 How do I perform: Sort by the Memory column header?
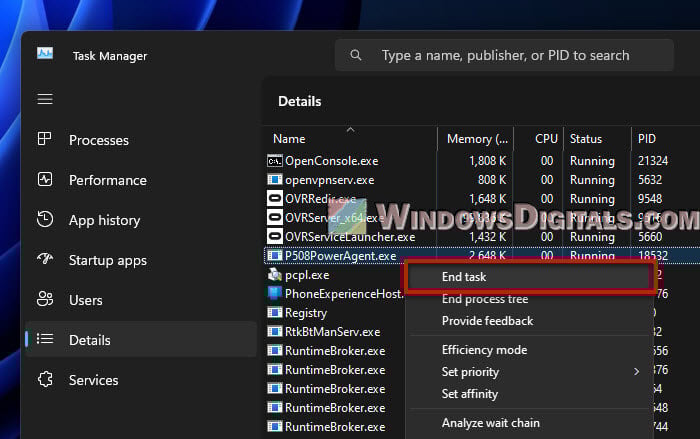click(475, 138)
